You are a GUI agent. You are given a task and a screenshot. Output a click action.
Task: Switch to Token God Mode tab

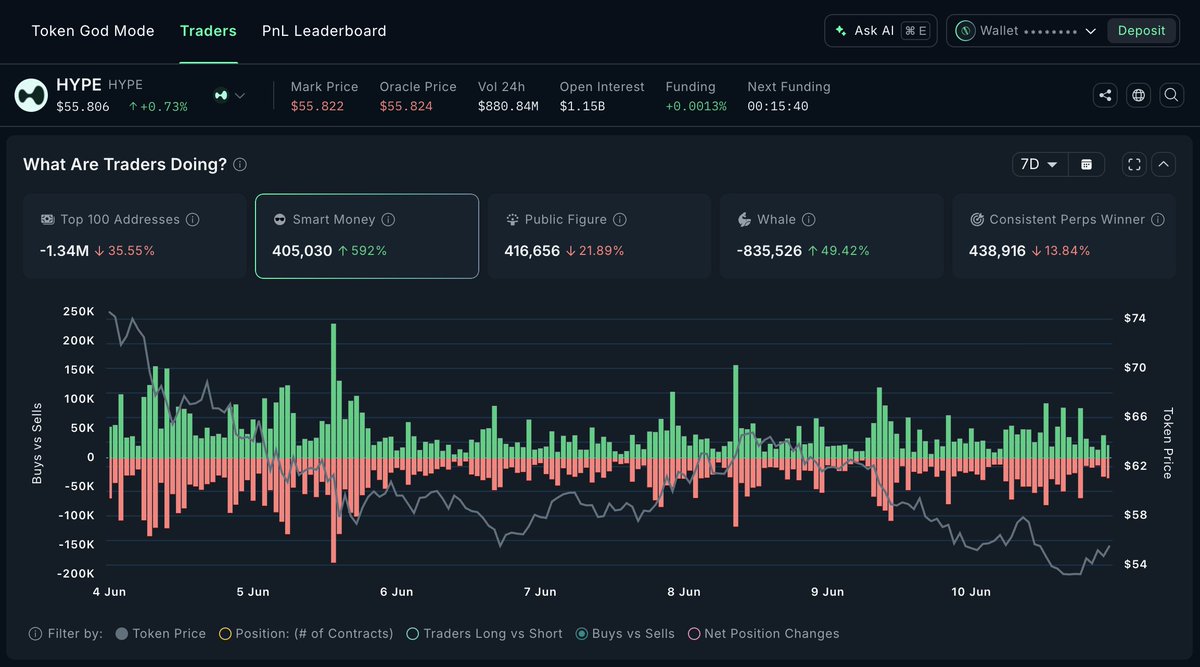point(93,31)
